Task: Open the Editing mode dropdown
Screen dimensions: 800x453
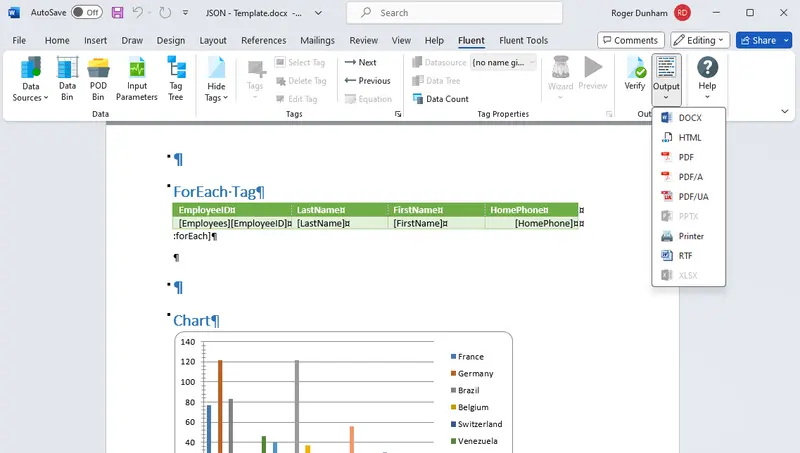Action: click(x=700, y=40)
